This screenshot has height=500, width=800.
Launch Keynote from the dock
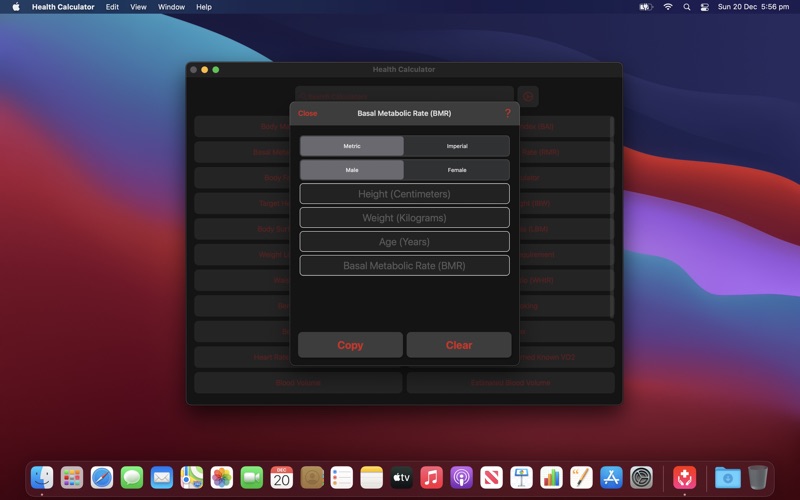(x=521, y=478)
